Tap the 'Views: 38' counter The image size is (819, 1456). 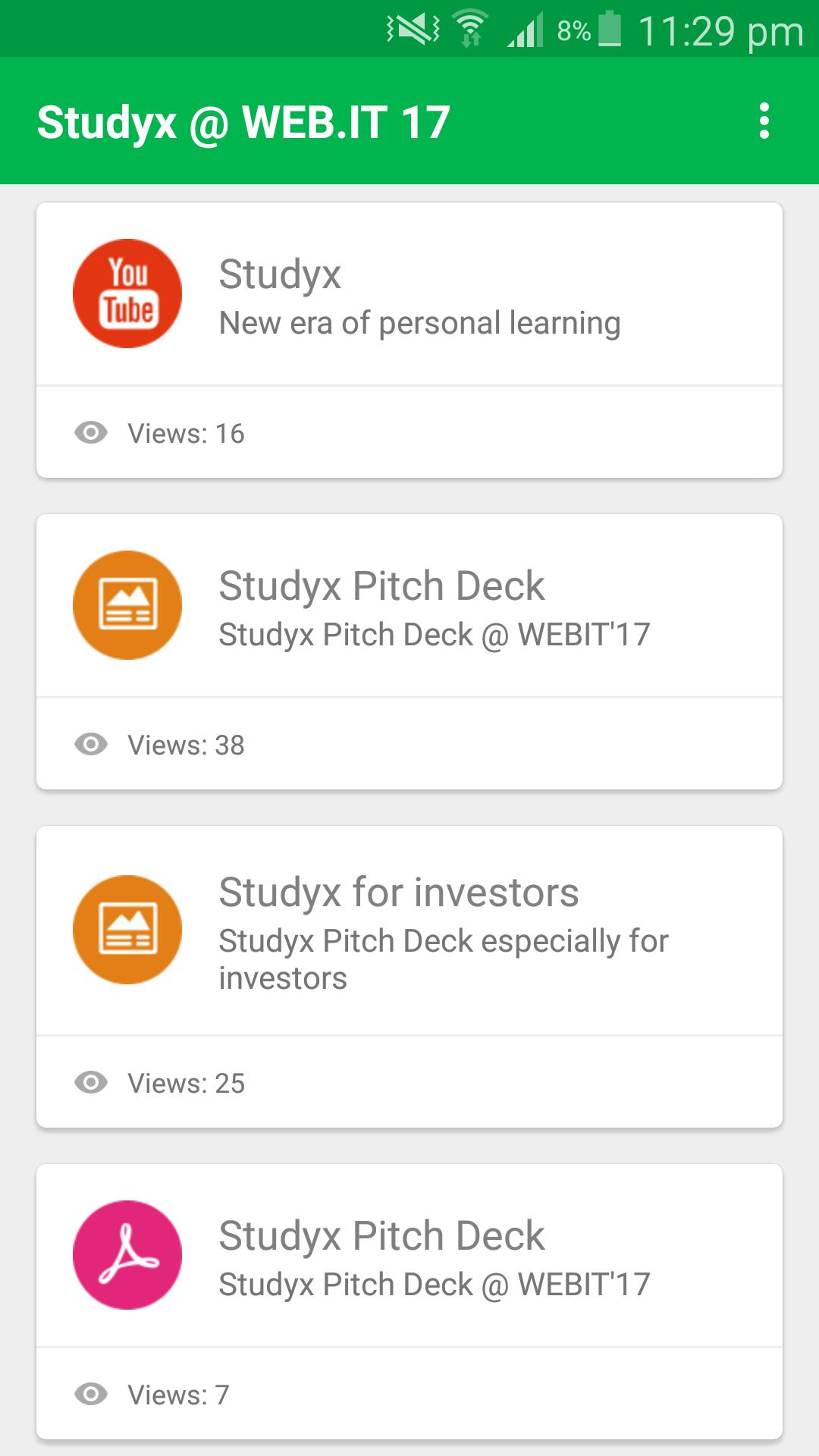pos(186,745)
